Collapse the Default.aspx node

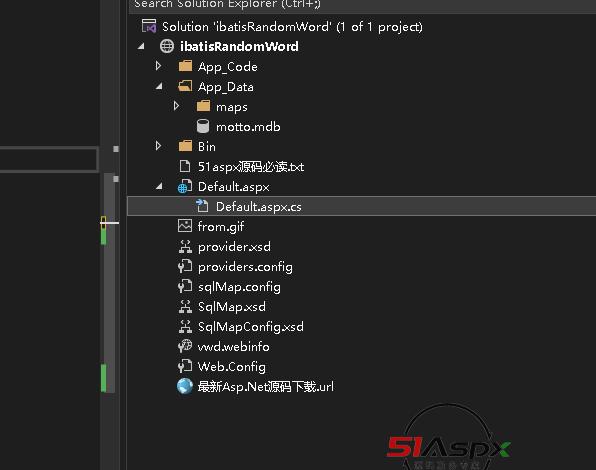[159, 186]
